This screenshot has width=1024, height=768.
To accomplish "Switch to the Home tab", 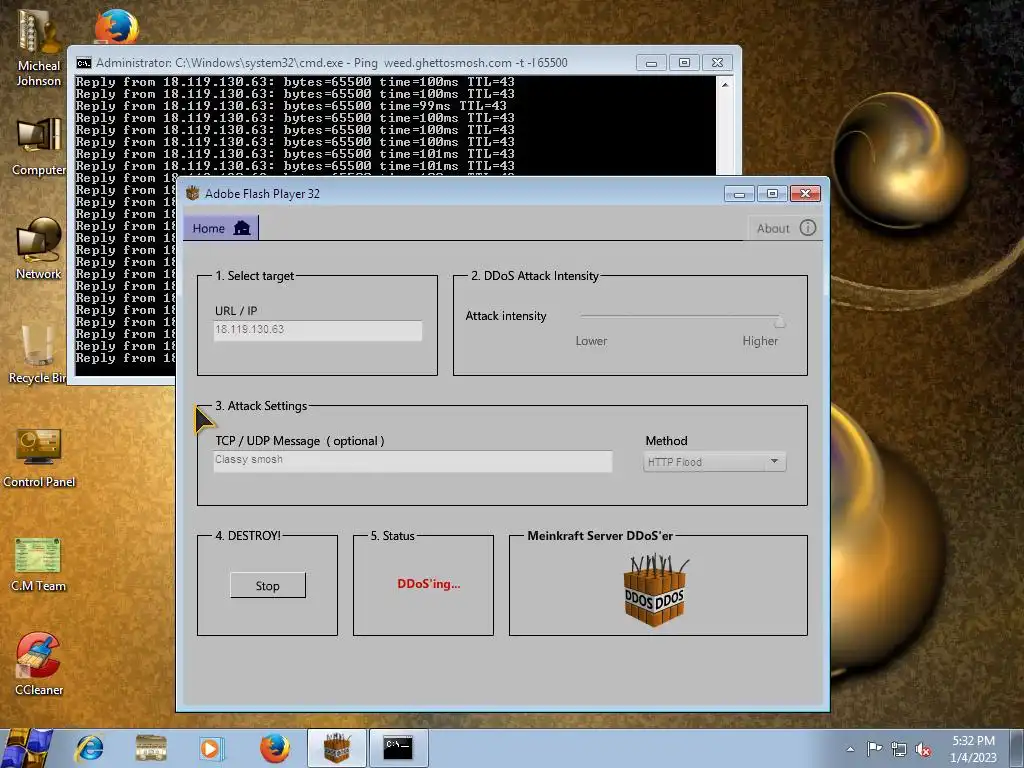I will click(221, 228).
